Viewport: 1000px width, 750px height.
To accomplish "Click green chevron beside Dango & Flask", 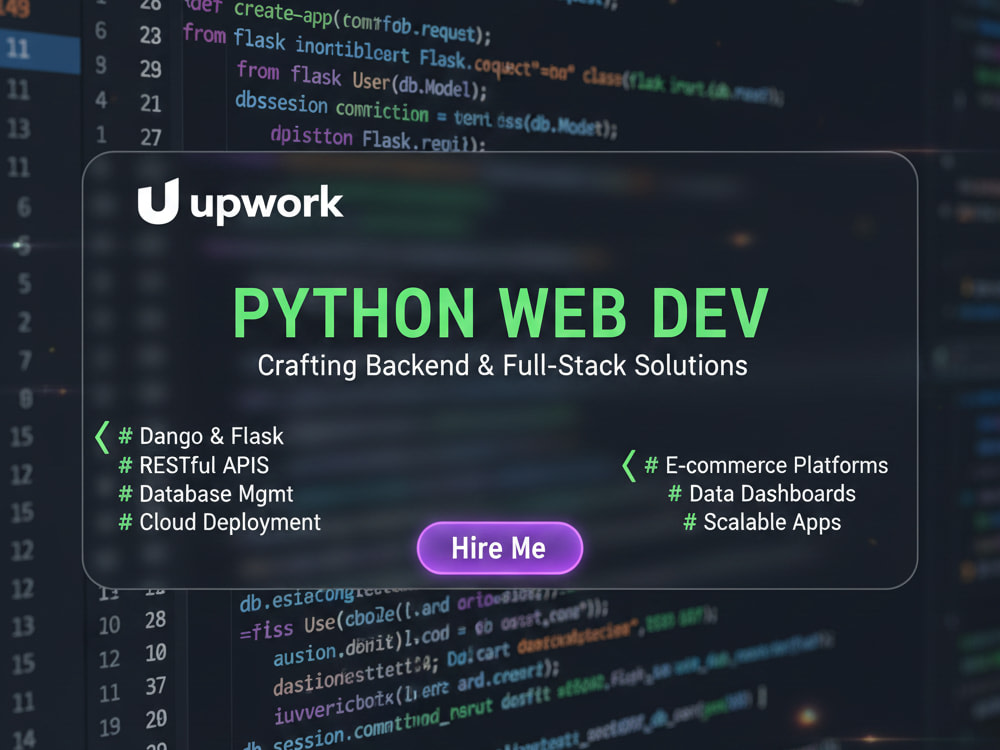I will 102,438.
